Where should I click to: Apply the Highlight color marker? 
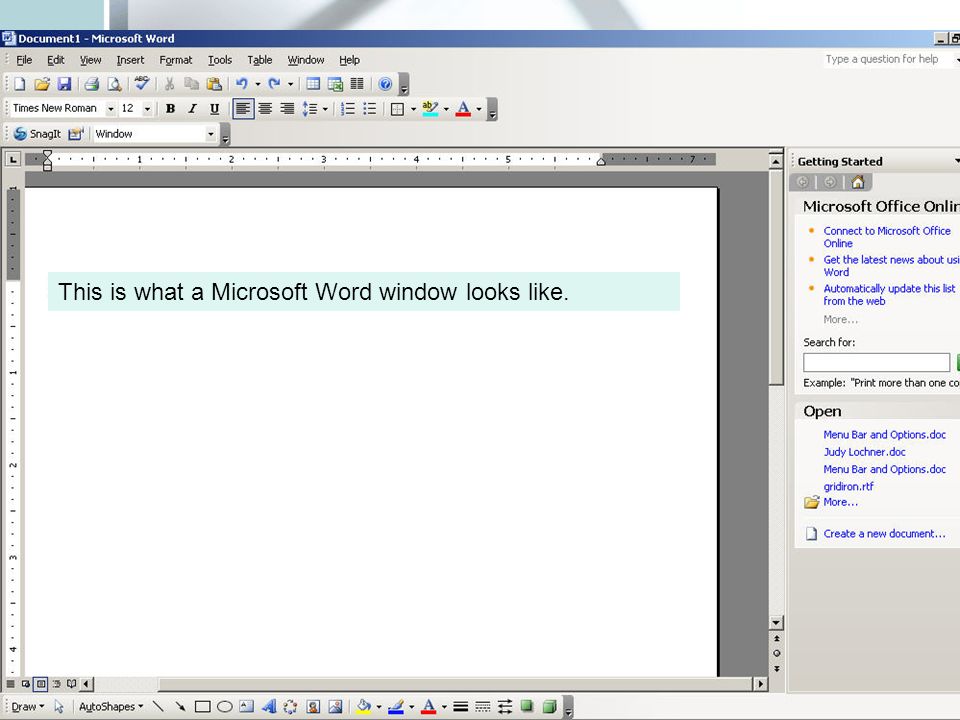(x=430, y=109)
